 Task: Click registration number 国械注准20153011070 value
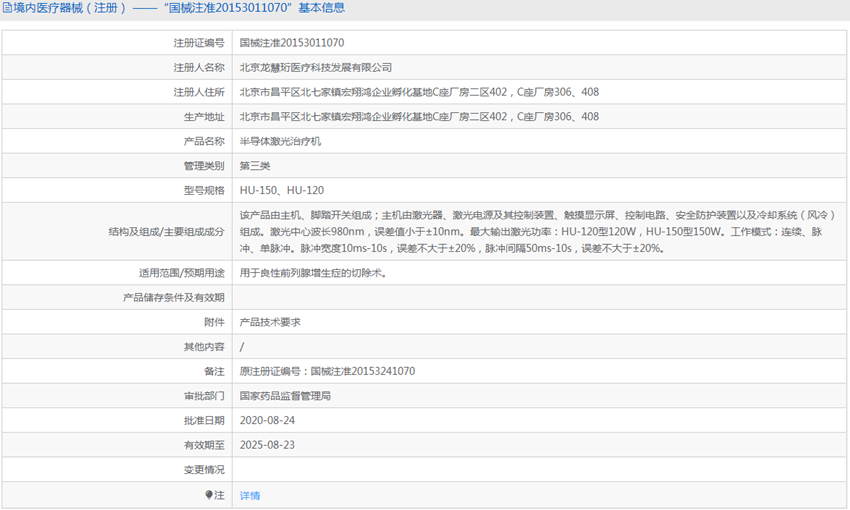pyautogui.click(x=292, y=43)
